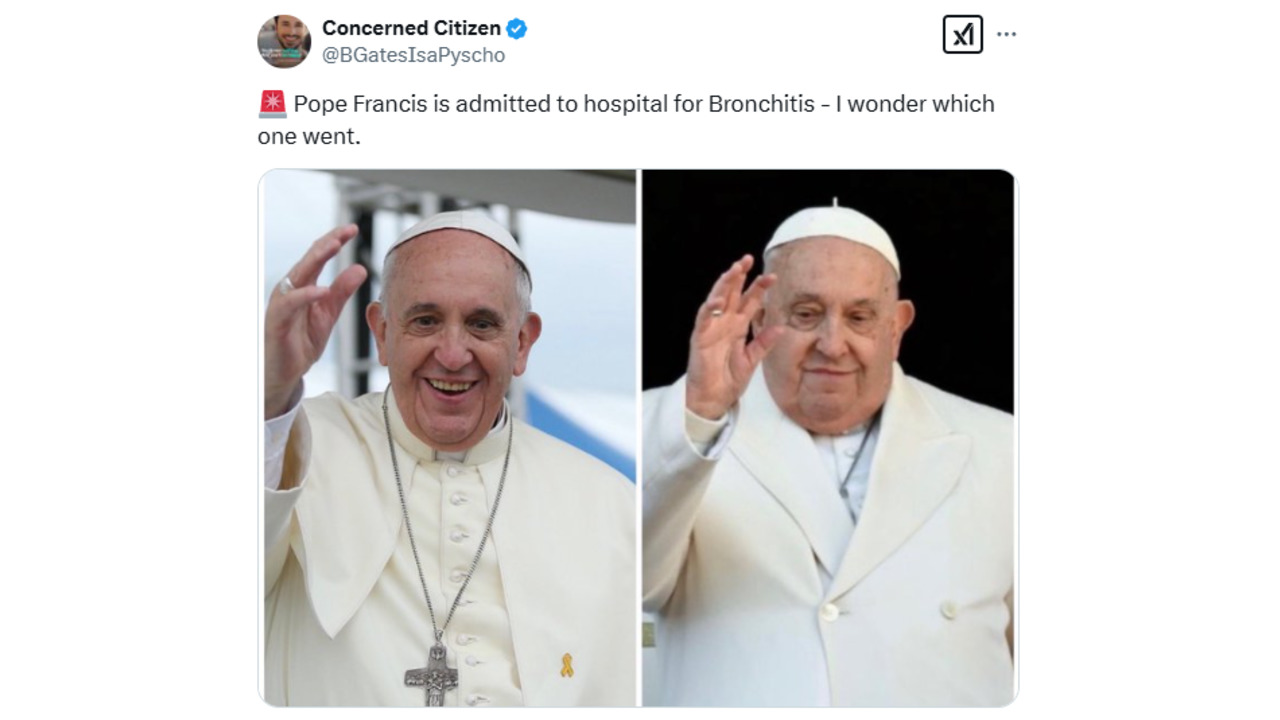Open the right photo with black background

829,438
